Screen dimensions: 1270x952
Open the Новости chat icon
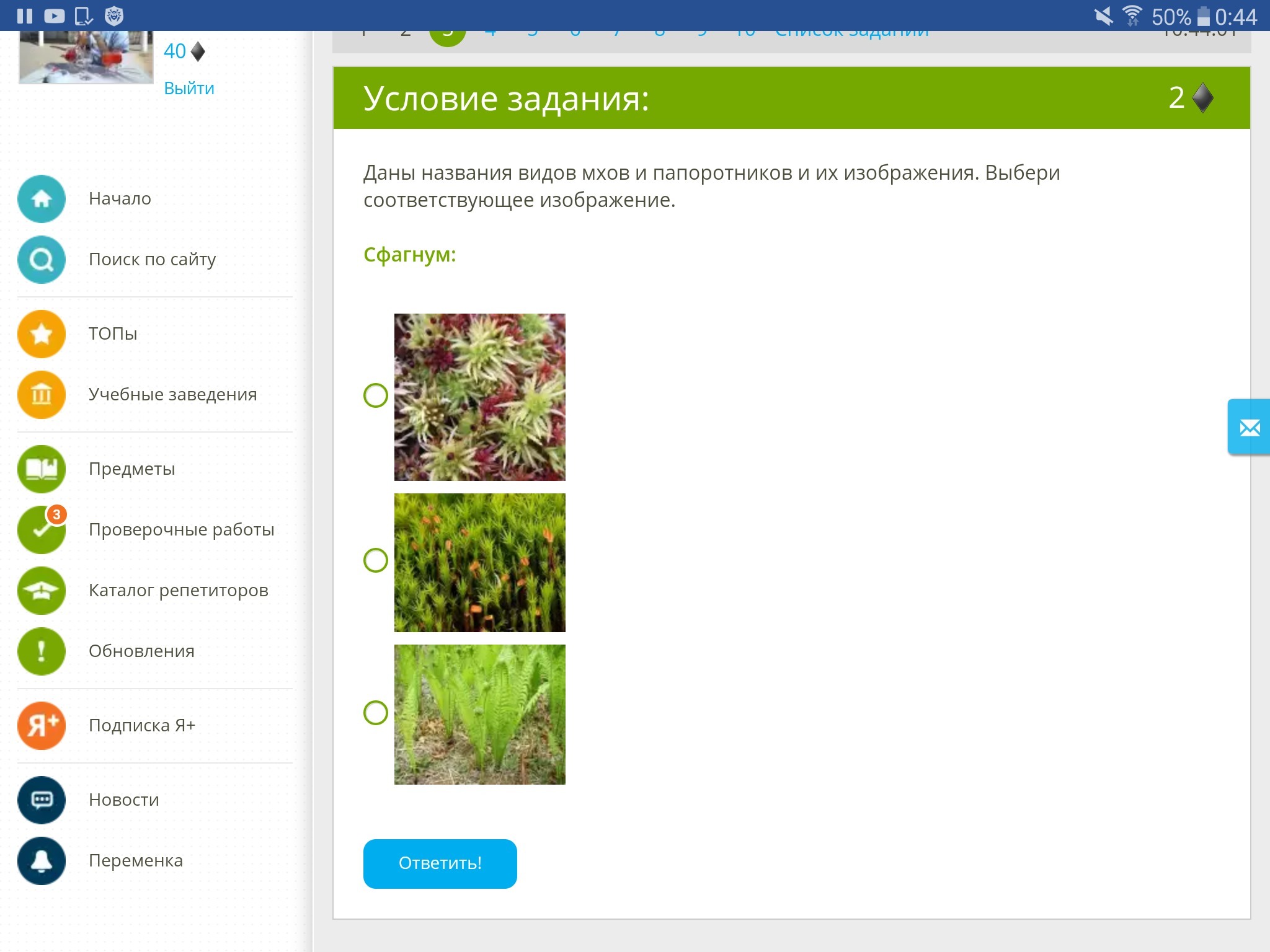pyautogui.click(x=42, y=800)
